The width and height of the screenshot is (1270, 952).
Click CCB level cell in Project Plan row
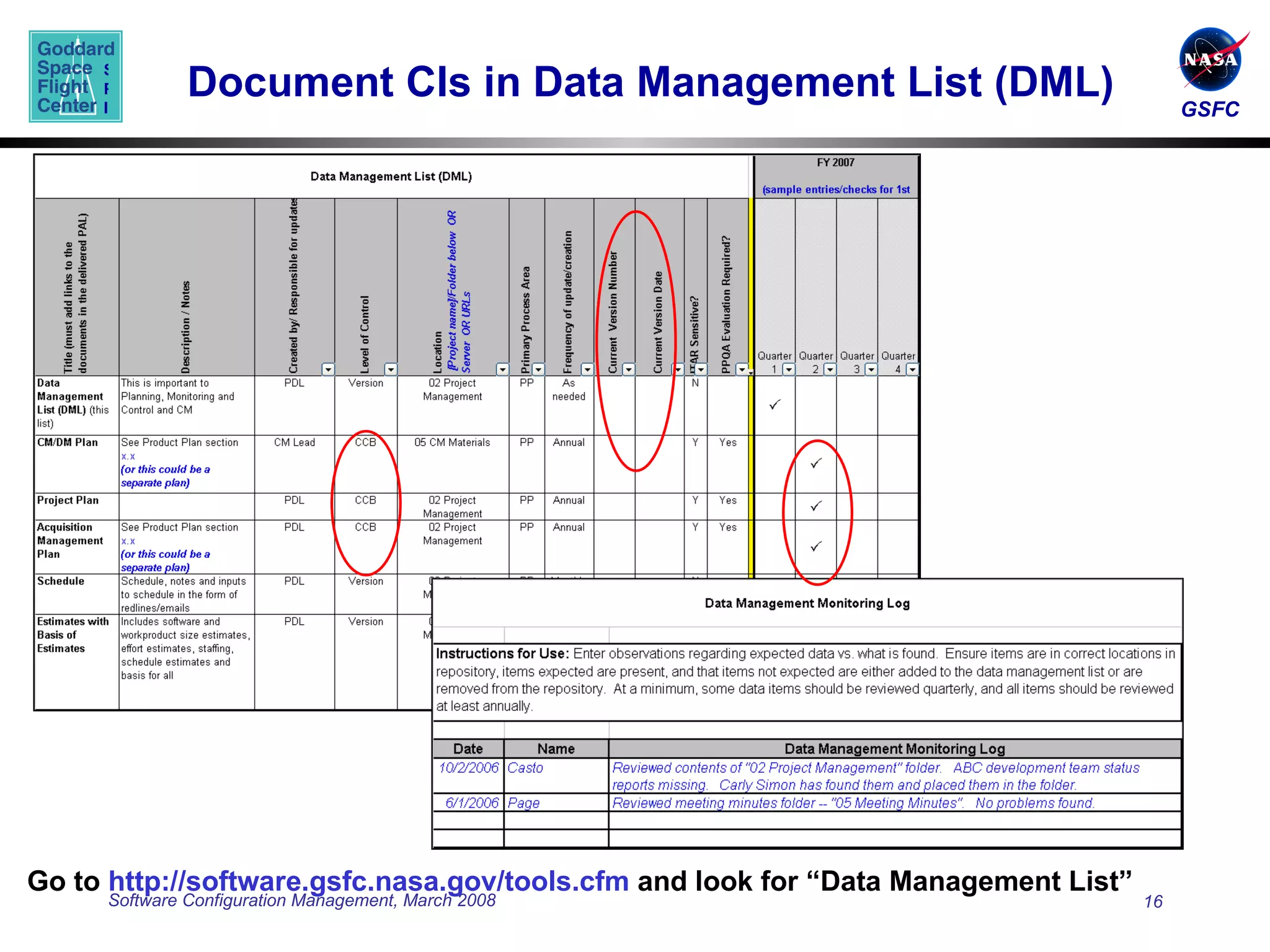click(366, 506)
